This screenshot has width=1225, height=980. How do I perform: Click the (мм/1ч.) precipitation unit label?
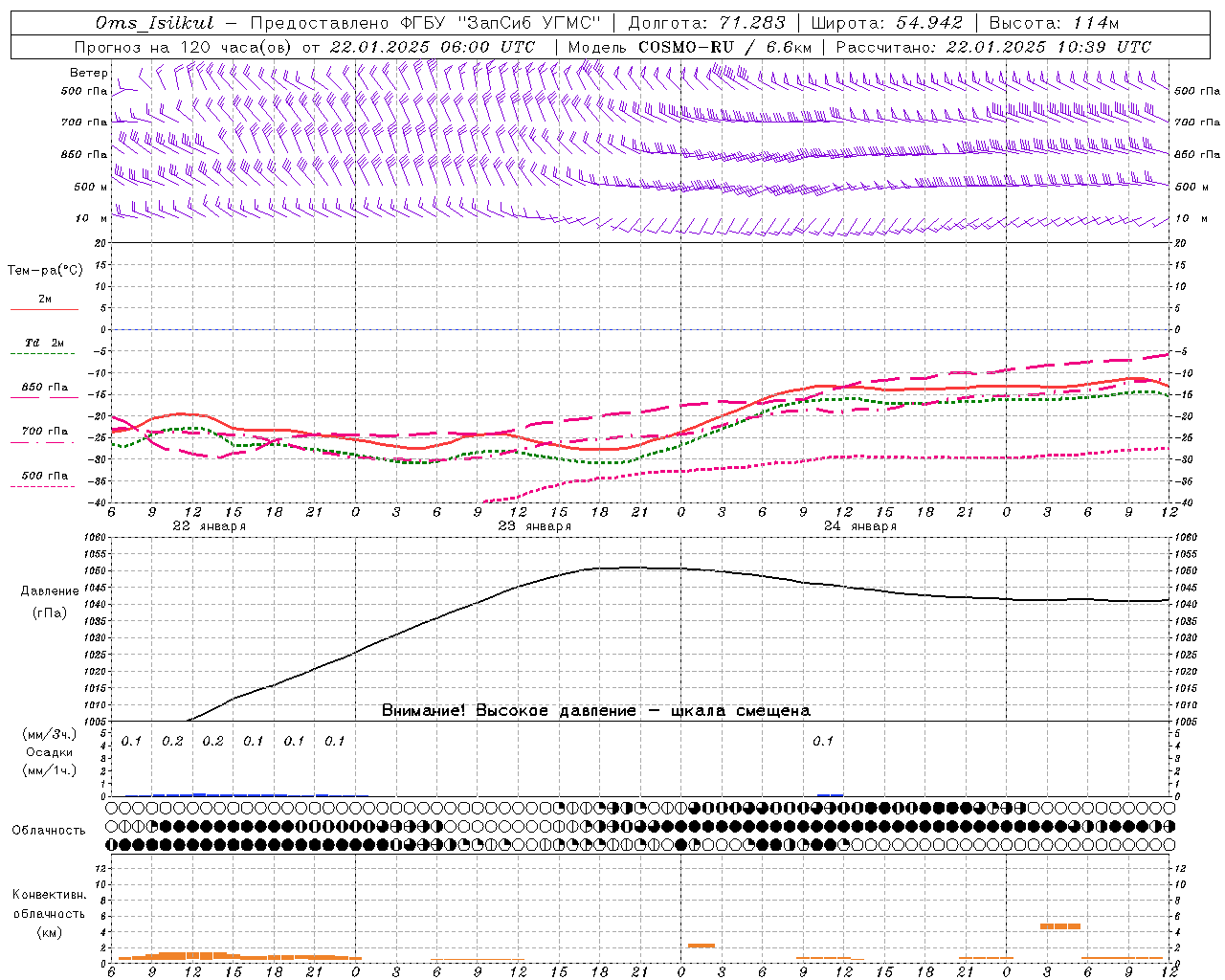coord(49,769)
